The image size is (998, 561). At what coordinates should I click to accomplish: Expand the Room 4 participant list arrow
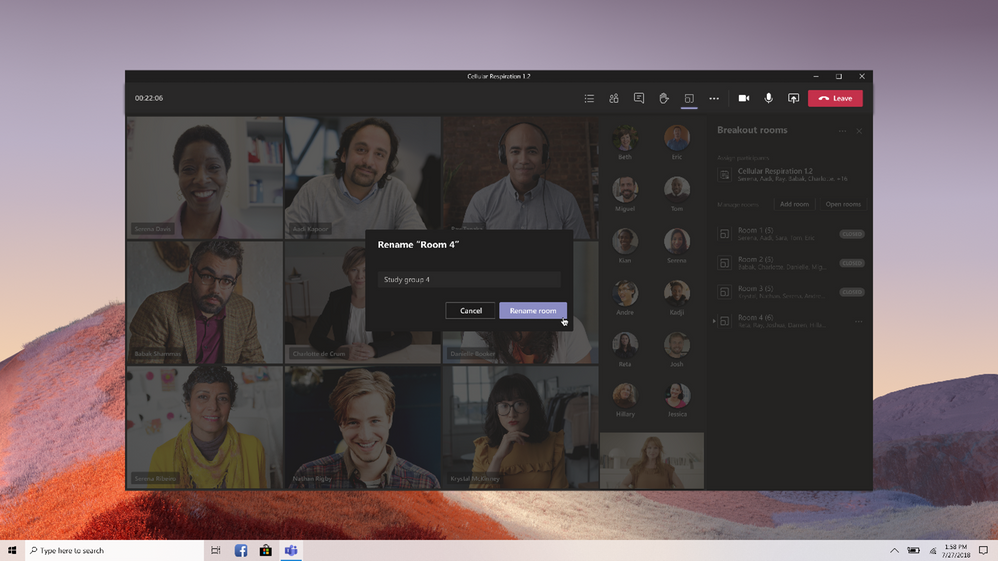click(x=714, y=321)
